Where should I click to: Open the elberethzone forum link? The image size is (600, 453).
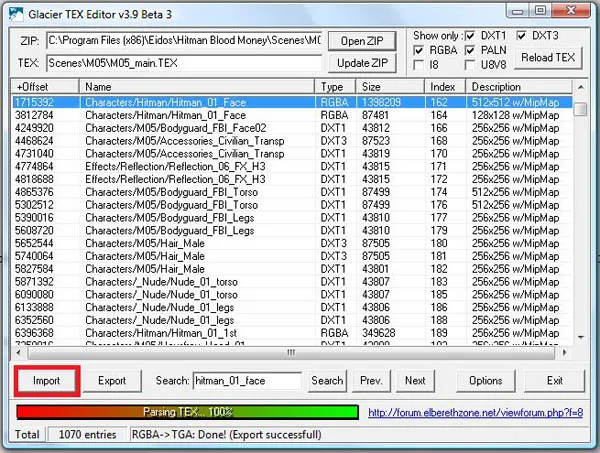tap(475, 412)
